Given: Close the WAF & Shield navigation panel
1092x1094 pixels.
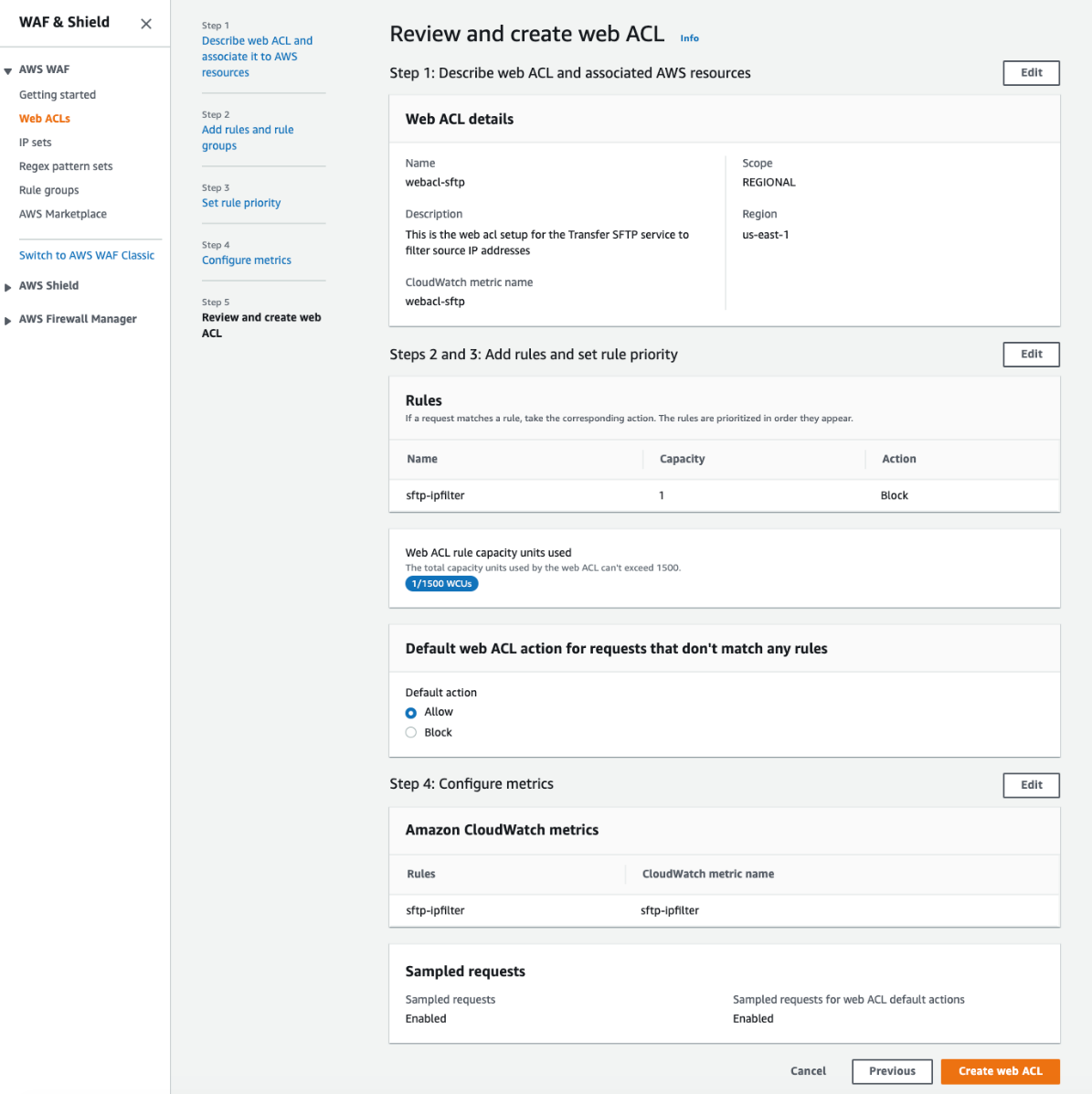Looking at the screenshot, I should point(145,23).
